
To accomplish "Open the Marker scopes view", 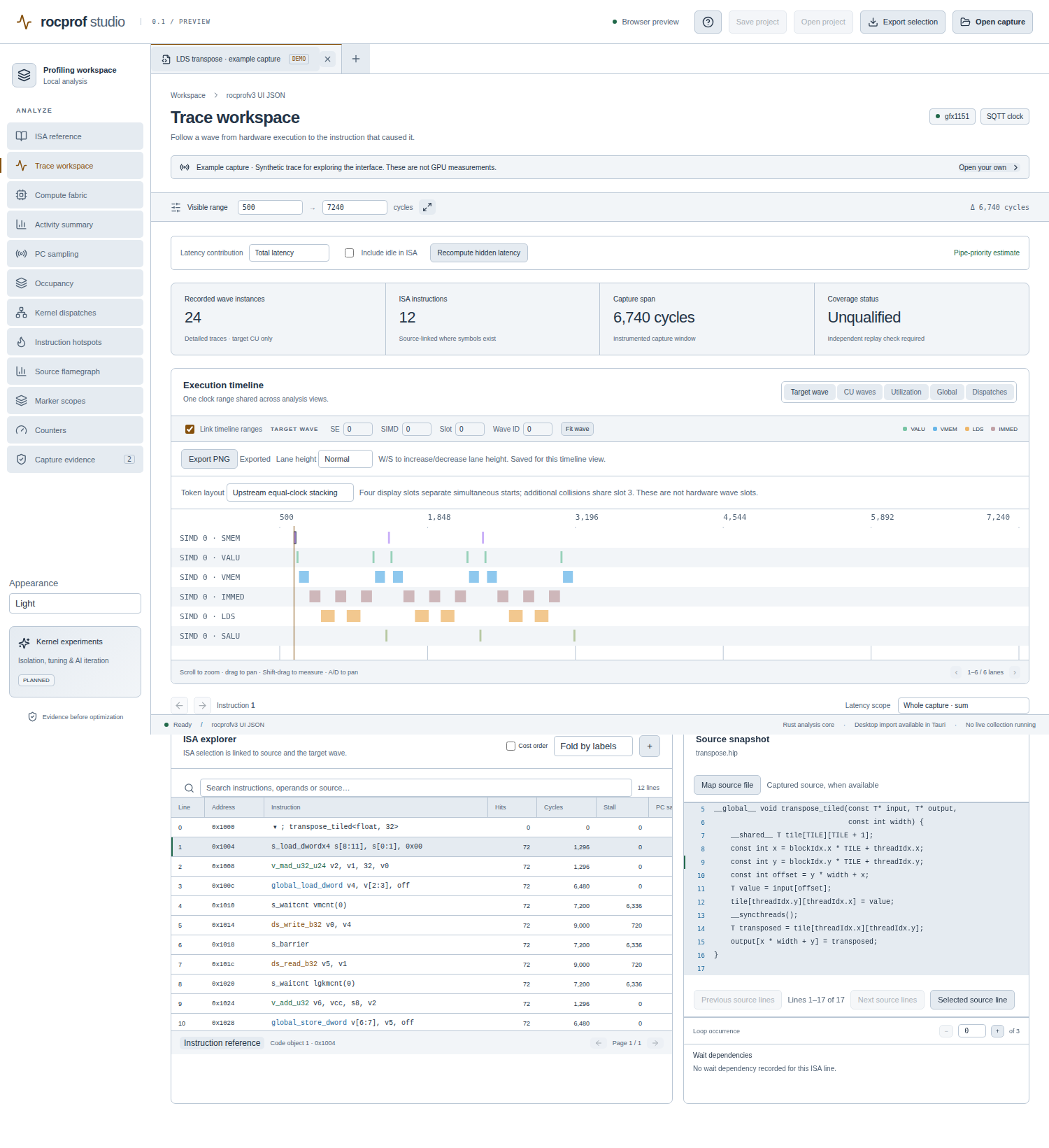I will (75, 401).
